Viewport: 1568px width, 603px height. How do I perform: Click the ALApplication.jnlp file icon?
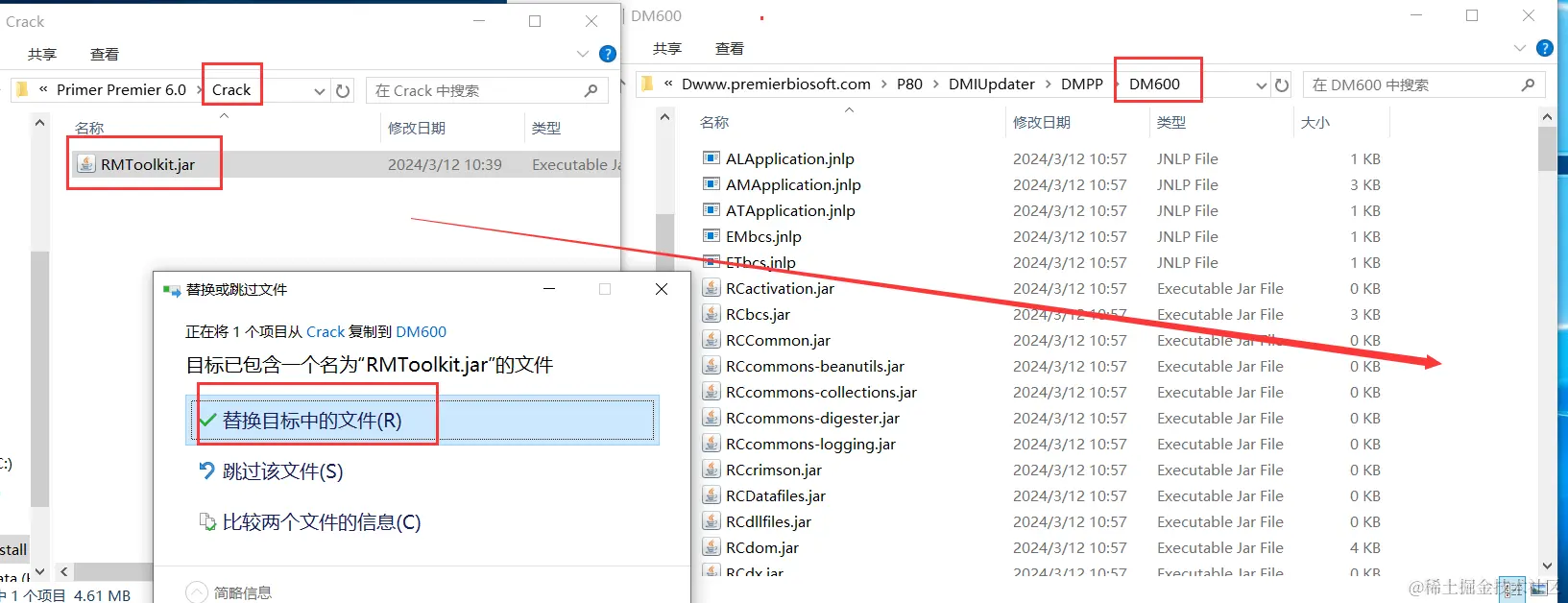coord(712,158)
